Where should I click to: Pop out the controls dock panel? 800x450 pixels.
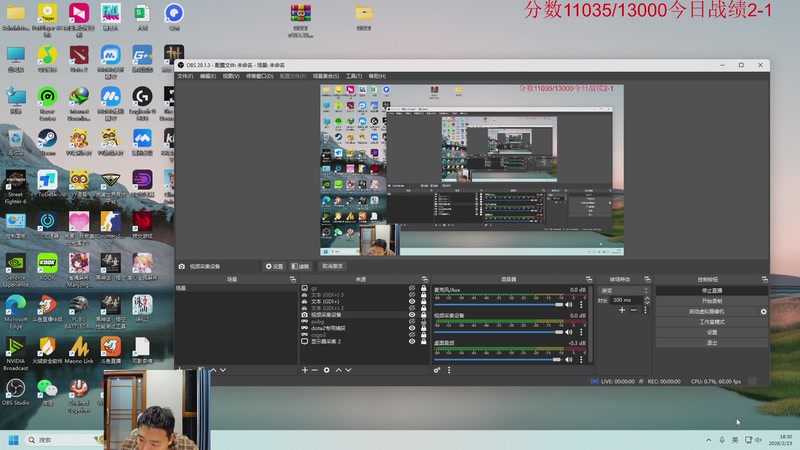click(764, 280)
